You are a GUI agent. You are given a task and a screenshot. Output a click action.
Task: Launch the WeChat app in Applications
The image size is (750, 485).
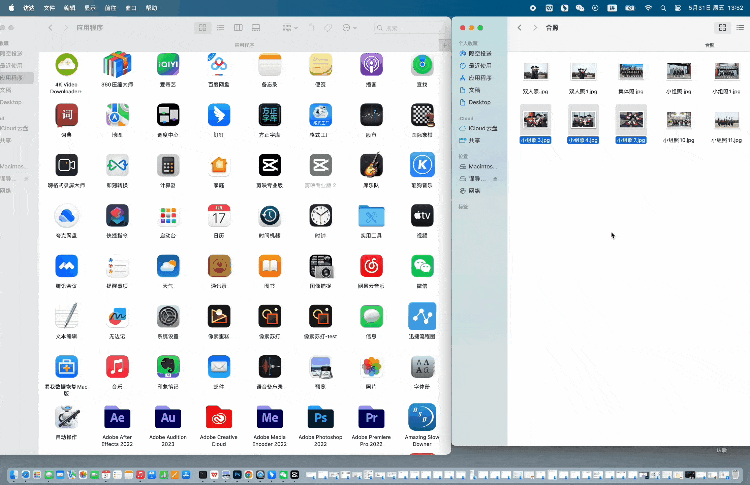click(422, 266)
